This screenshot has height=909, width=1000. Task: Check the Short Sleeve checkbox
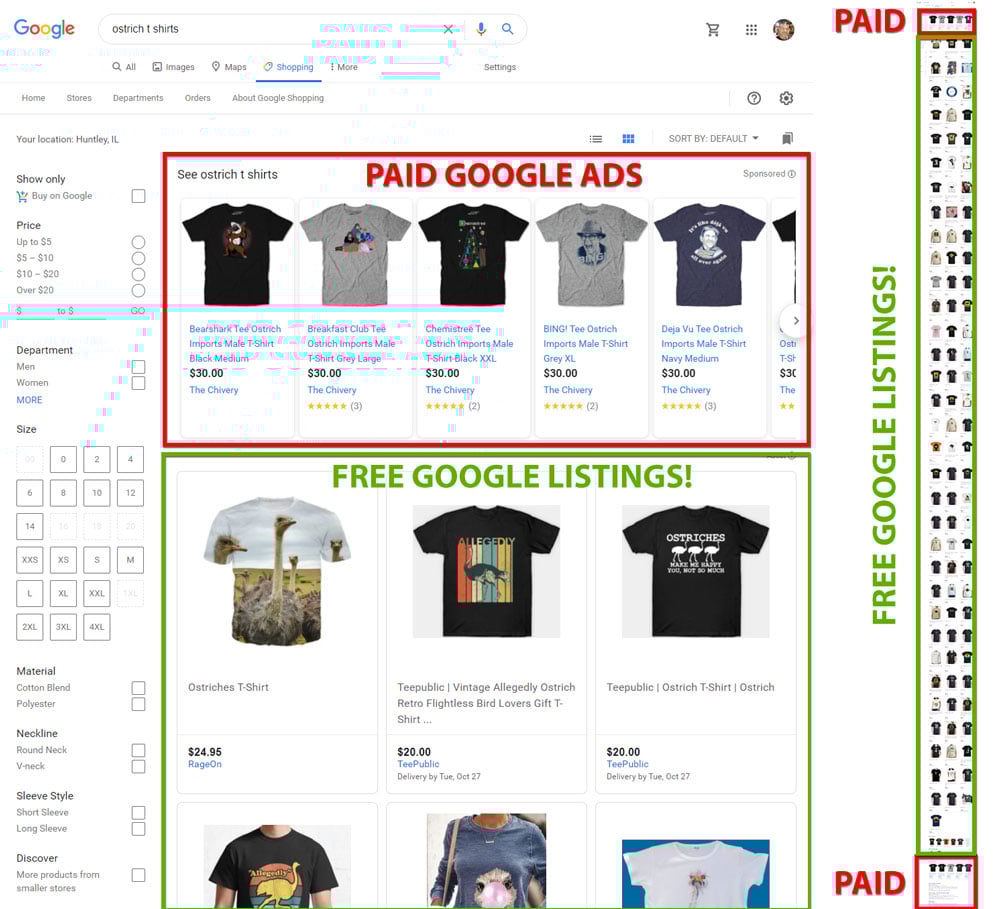click(x=138, y=813)
